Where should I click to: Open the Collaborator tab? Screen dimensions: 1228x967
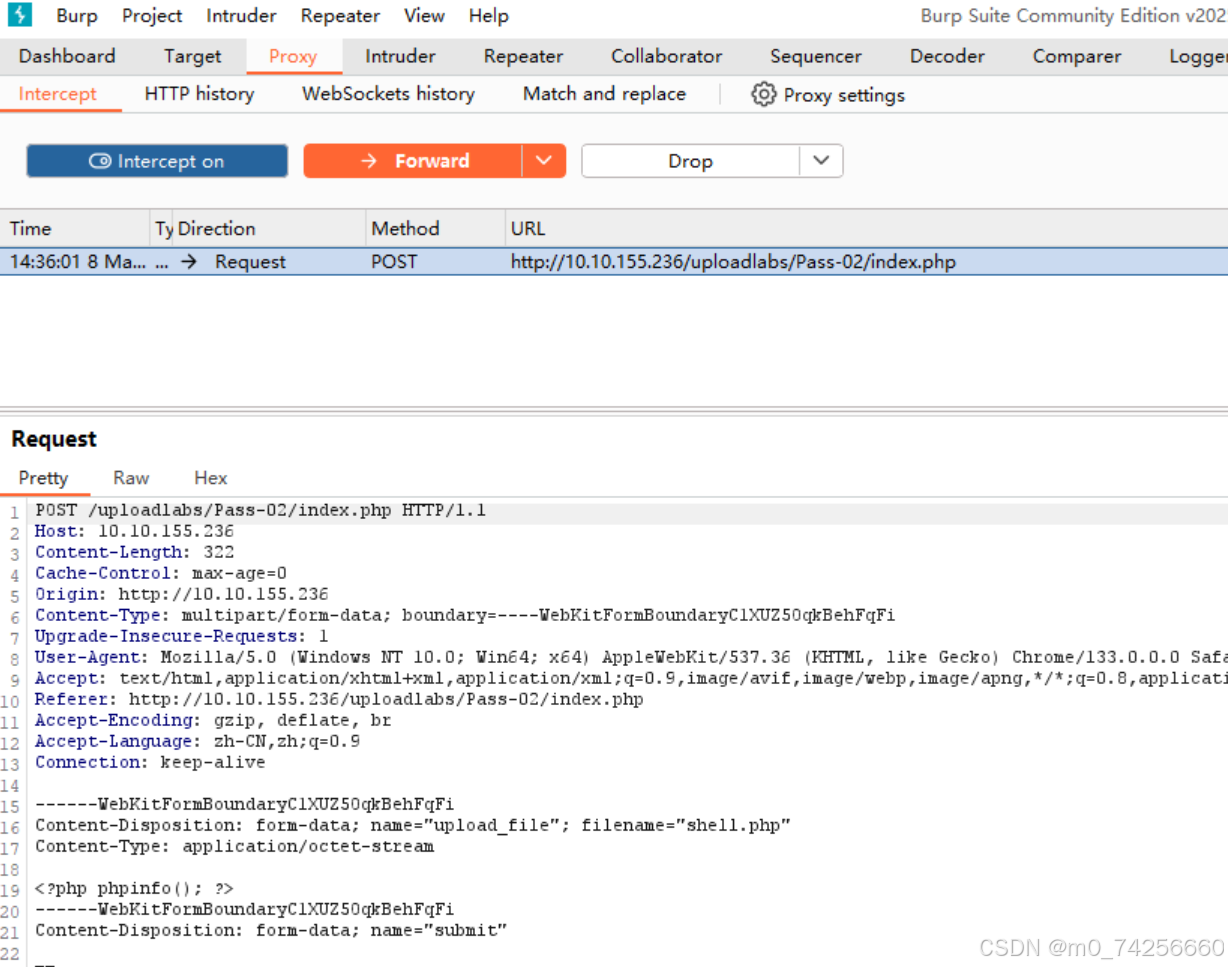[667, 56]
